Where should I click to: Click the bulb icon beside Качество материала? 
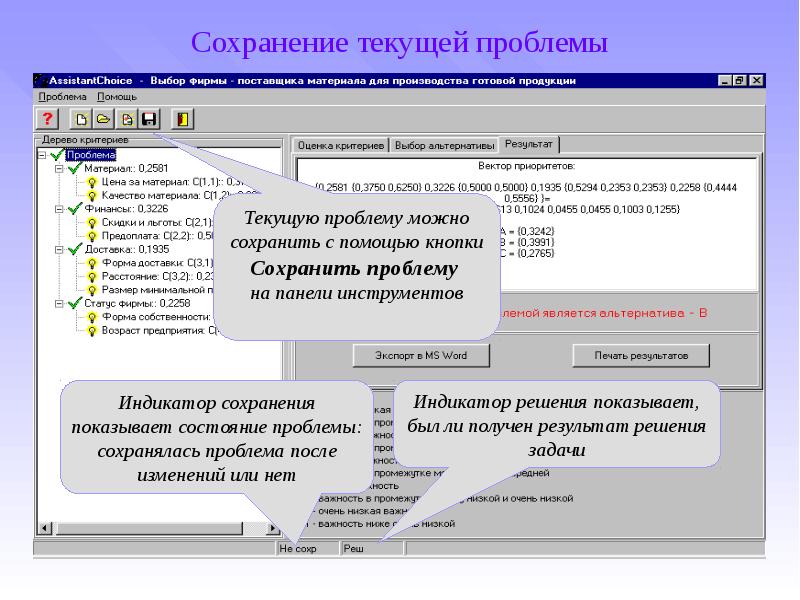coord(92,196)
